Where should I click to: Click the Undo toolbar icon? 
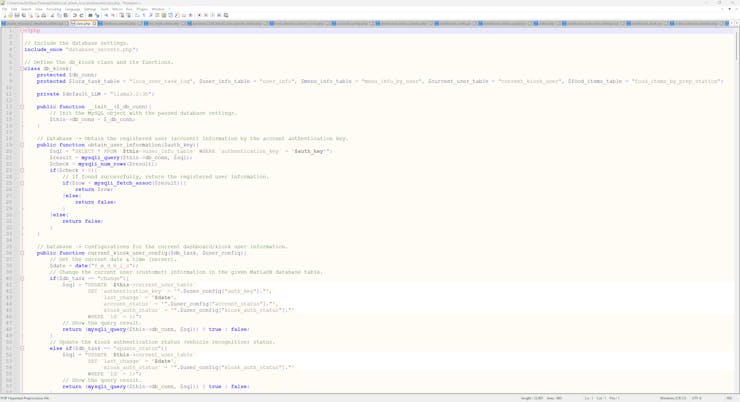pos(75,15)
